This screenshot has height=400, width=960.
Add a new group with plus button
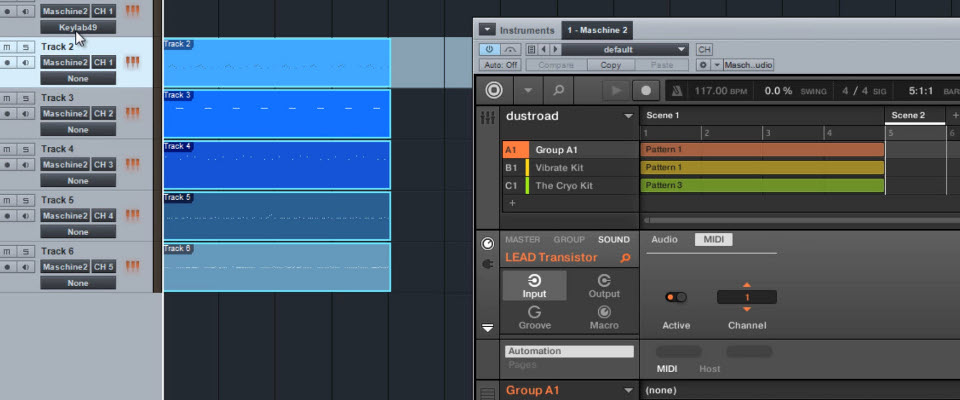tap(512, 203)
